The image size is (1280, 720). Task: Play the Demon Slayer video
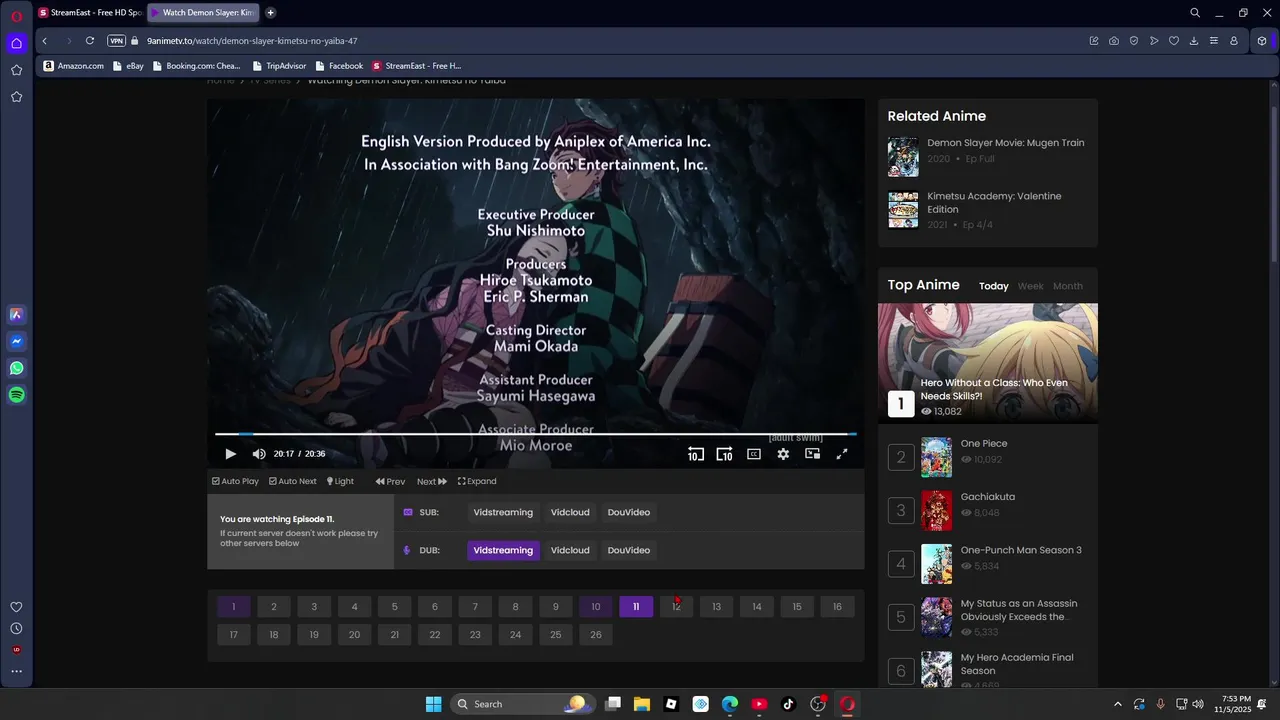tap(230, 454)
